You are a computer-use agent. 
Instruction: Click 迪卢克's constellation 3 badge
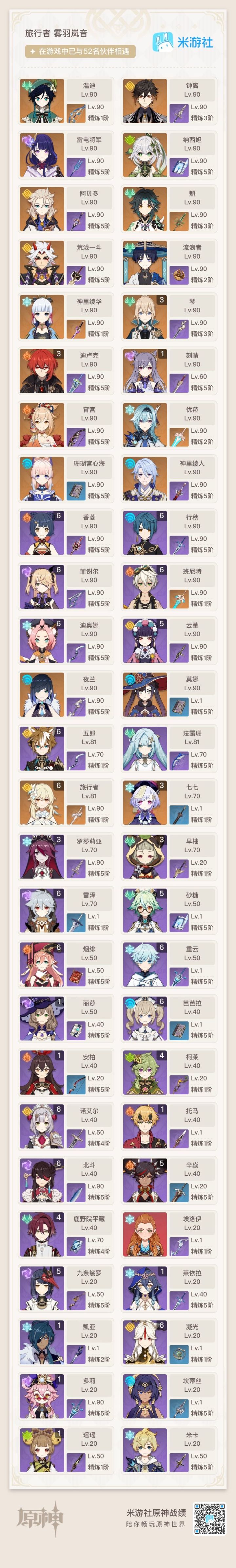(58, 354)
